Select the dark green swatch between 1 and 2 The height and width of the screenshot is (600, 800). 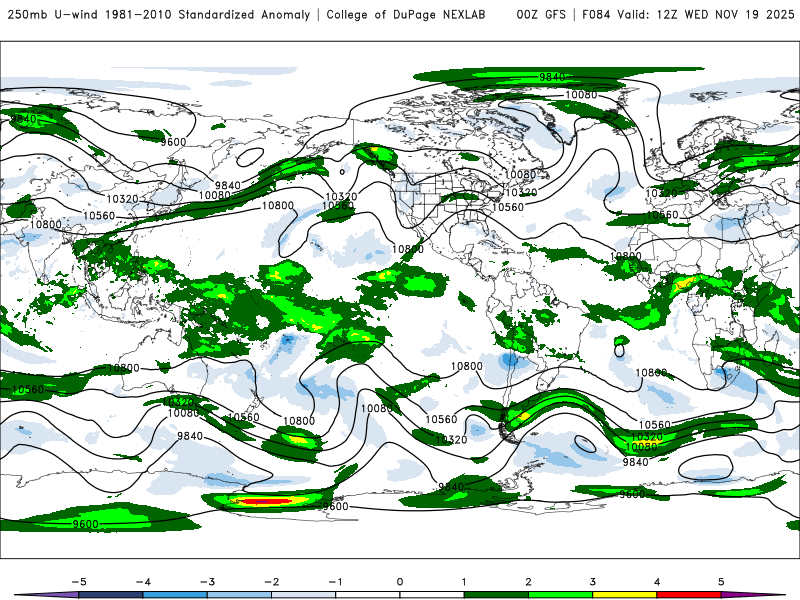496,595
